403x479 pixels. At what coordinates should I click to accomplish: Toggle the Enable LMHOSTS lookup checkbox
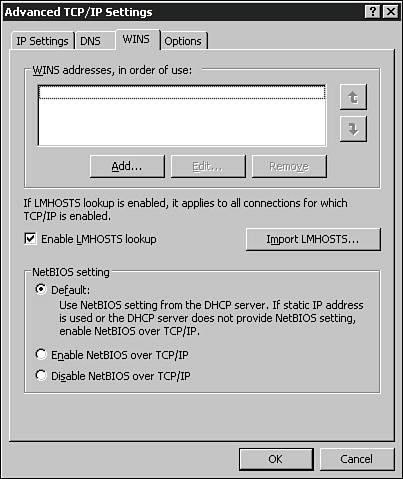[30, 239]
